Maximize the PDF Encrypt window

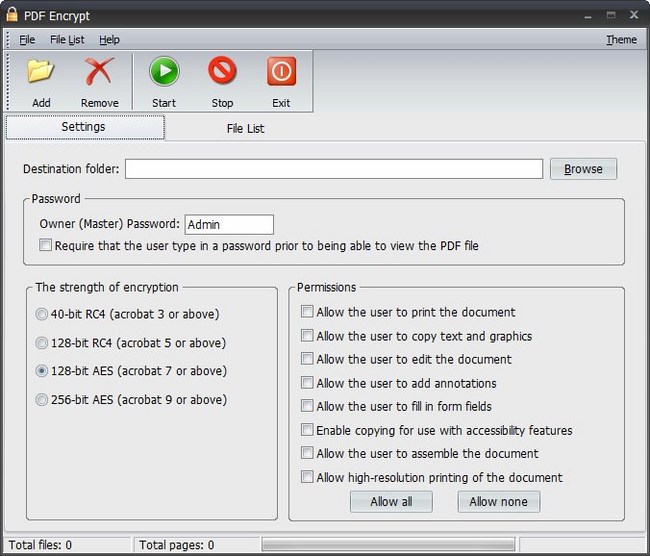611,15
